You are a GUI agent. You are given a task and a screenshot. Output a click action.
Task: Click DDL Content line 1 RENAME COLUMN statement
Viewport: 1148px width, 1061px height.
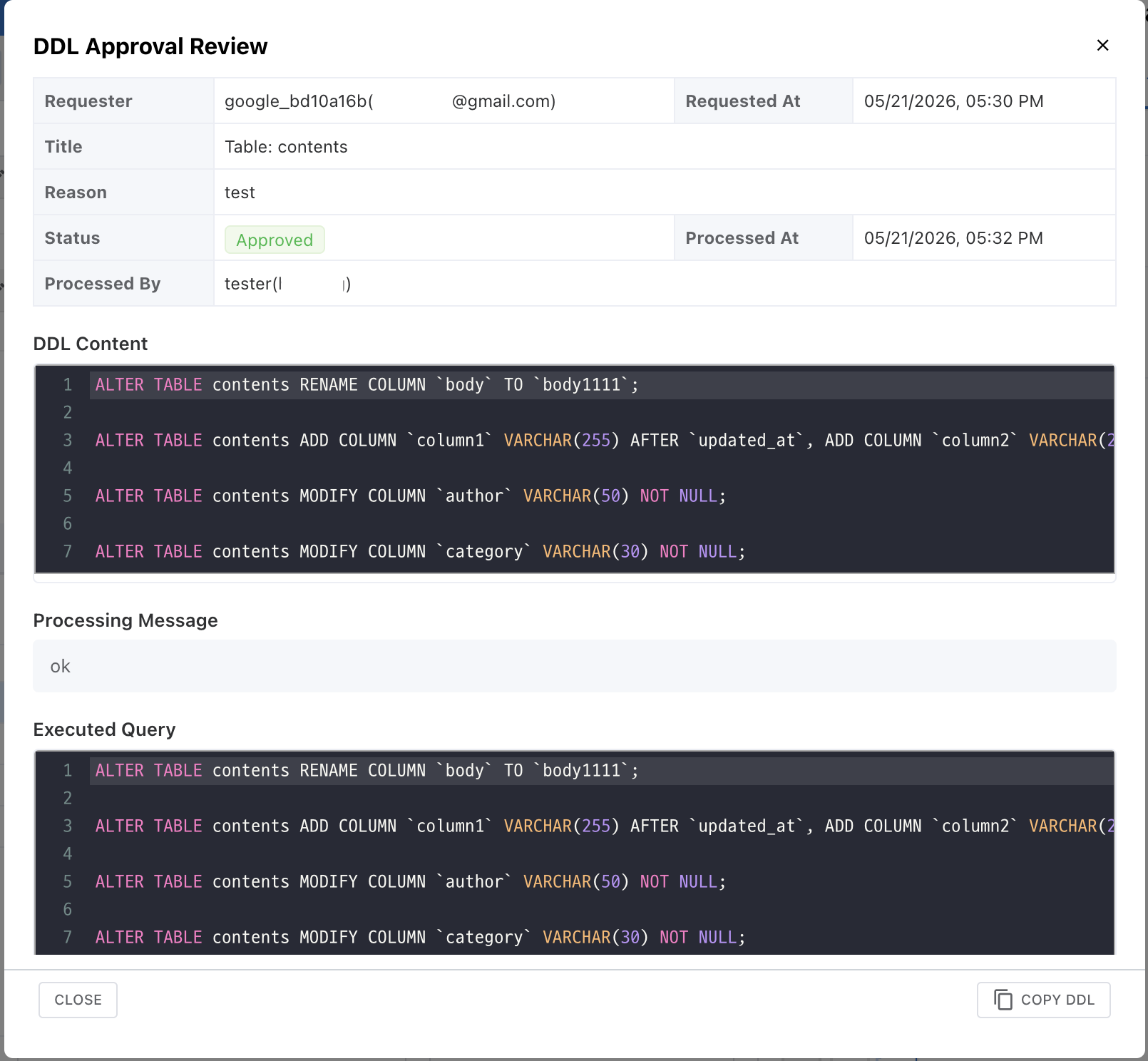click(x=367, y=385)
